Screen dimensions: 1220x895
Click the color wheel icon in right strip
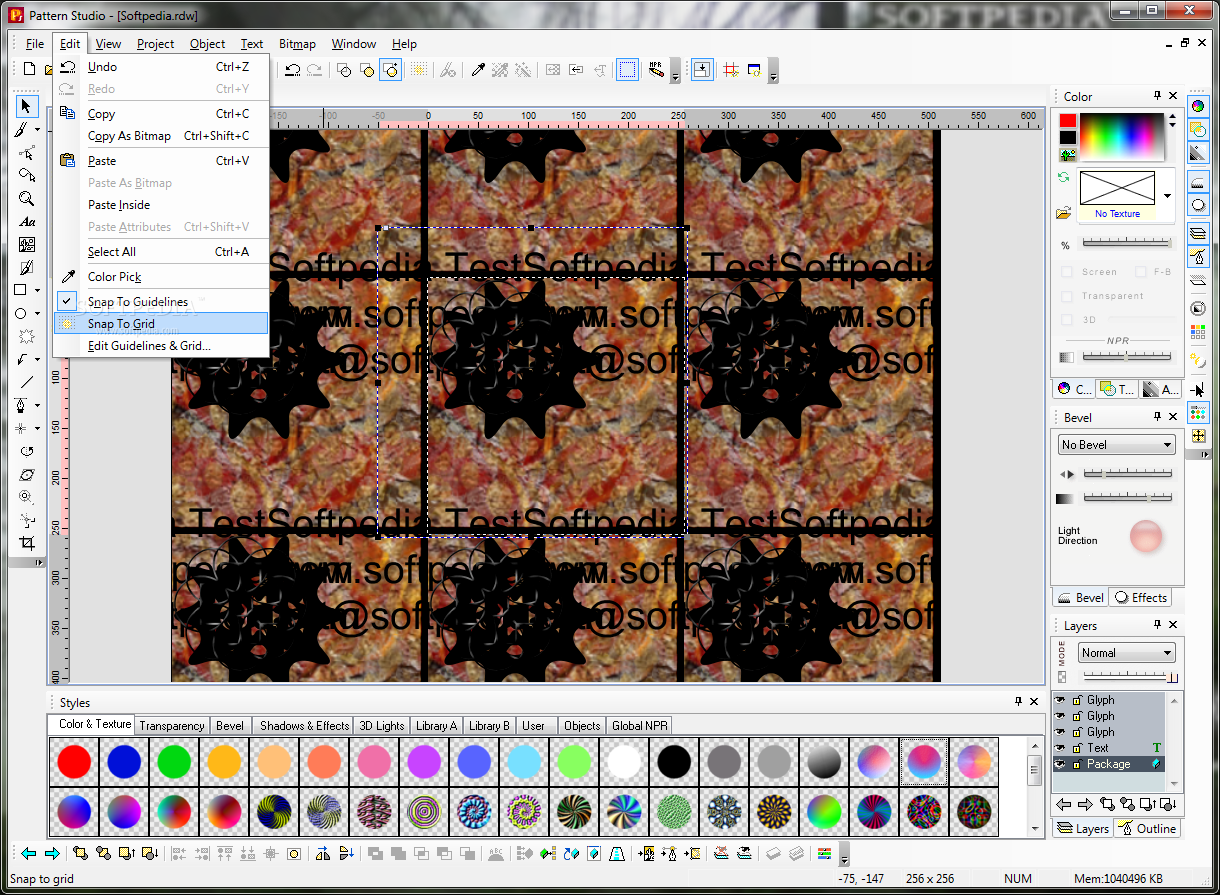[1198, 106]
